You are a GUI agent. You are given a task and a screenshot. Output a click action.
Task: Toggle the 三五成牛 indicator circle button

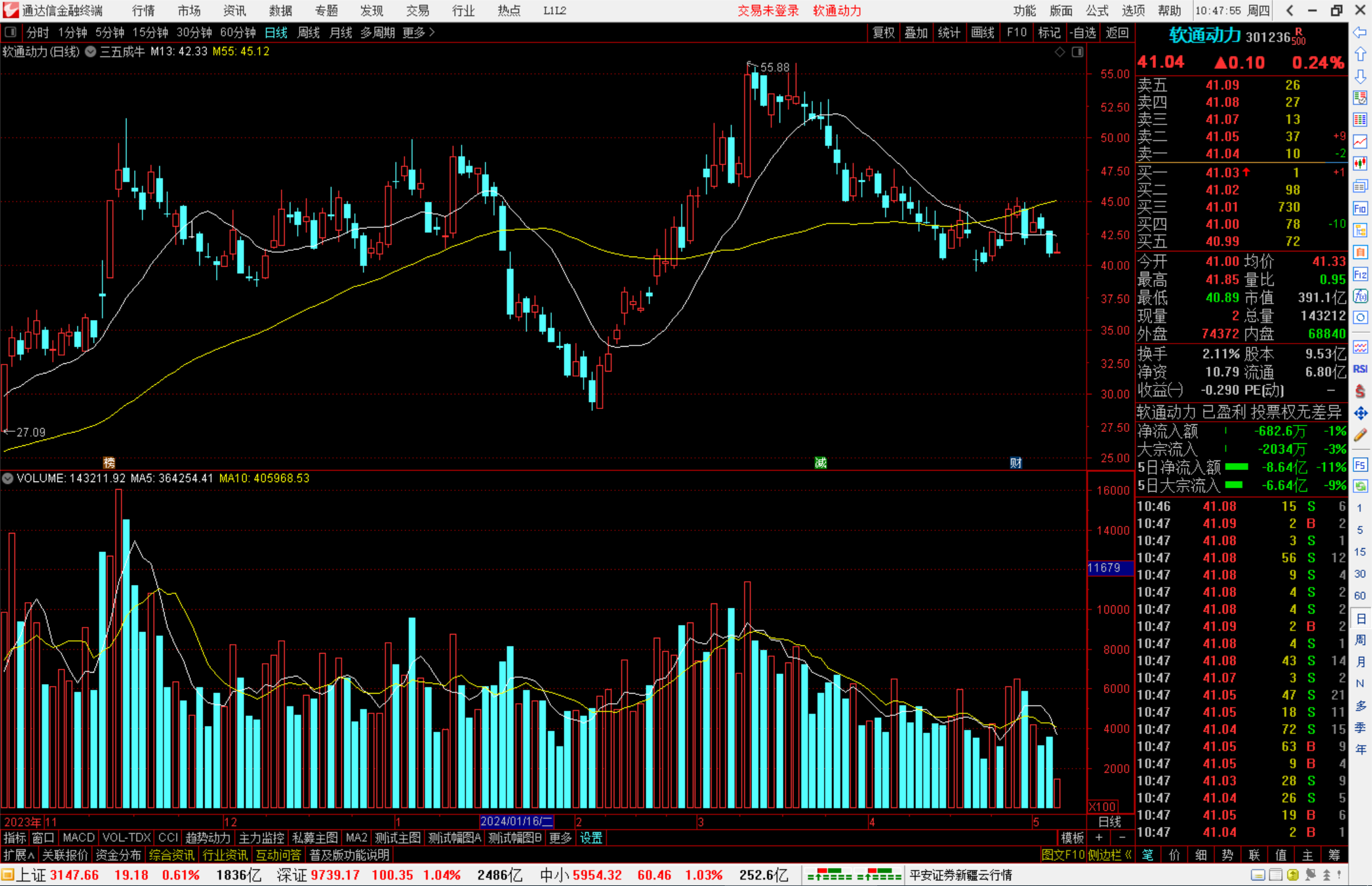pyautogui.click(x=90, y=51)
